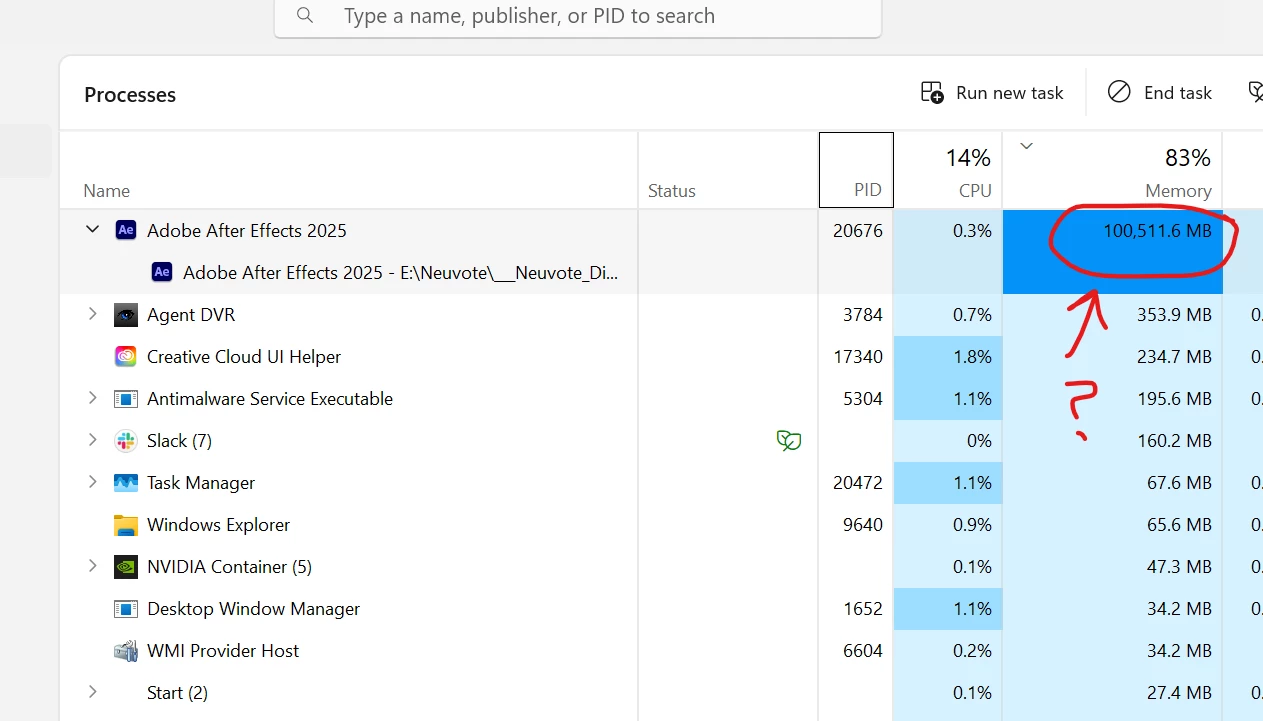The width and height of the screenshot is (1263, 721).
Task: Expand the Start (2) process group
Action: pyautogui.click(x=92, y=692)
